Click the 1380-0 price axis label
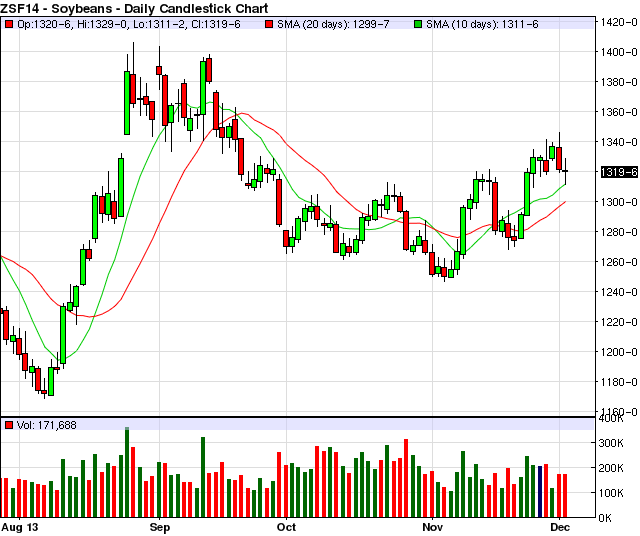The width and height of the screenshot is (640, 536). pos(619,82)
